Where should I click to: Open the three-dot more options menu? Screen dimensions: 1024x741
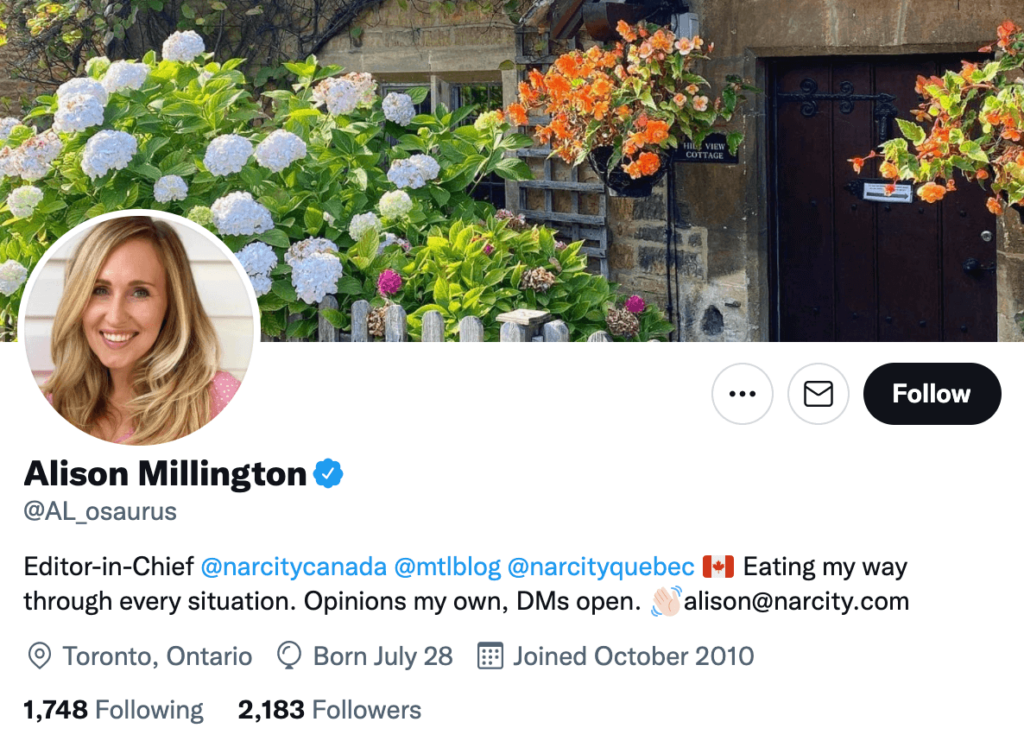click(x=742, y=394)
